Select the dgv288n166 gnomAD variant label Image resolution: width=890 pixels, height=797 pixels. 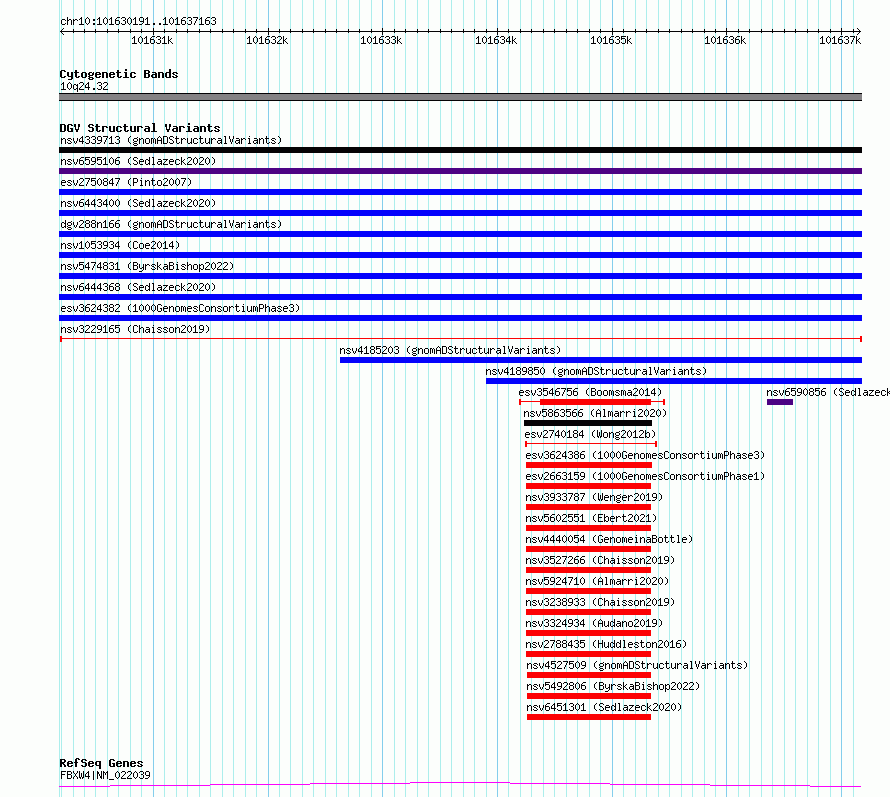coord(171,224)
